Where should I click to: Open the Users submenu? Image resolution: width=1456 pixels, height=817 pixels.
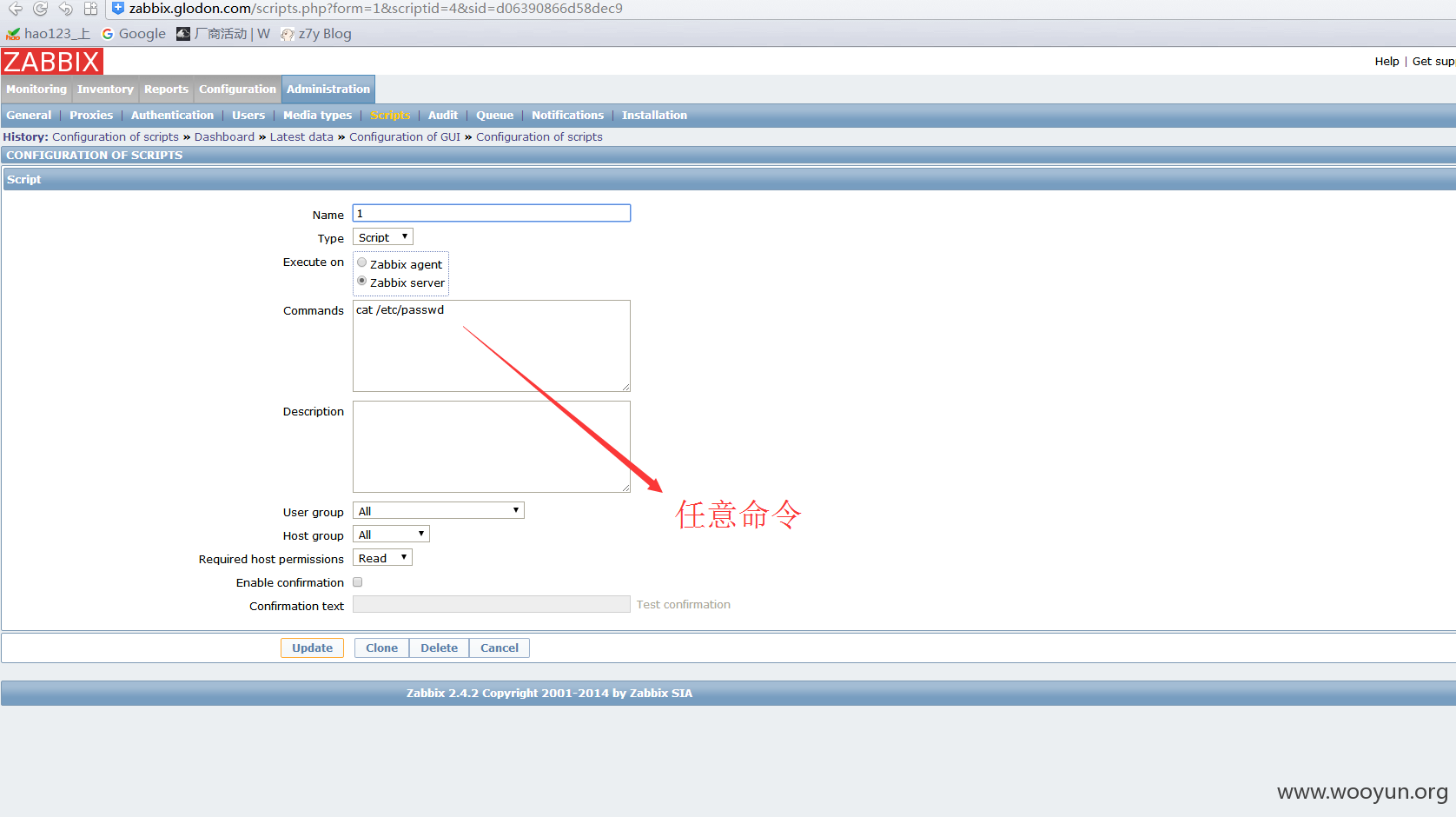tap(248, 116)
